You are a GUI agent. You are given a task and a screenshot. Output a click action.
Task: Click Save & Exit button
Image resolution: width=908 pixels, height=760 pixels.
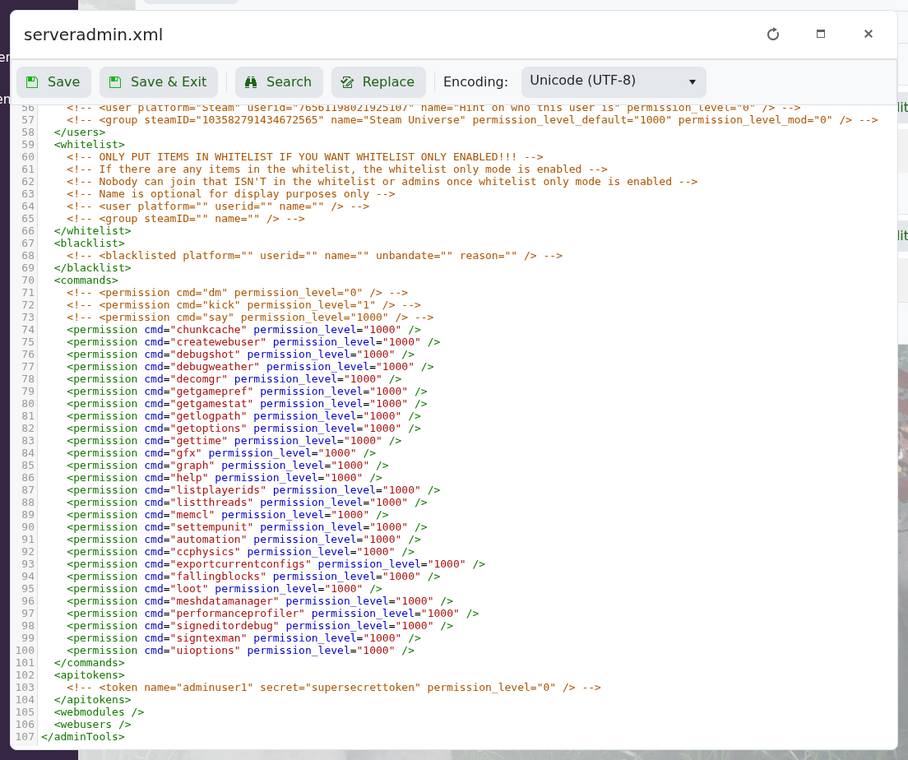coord(158,82)
